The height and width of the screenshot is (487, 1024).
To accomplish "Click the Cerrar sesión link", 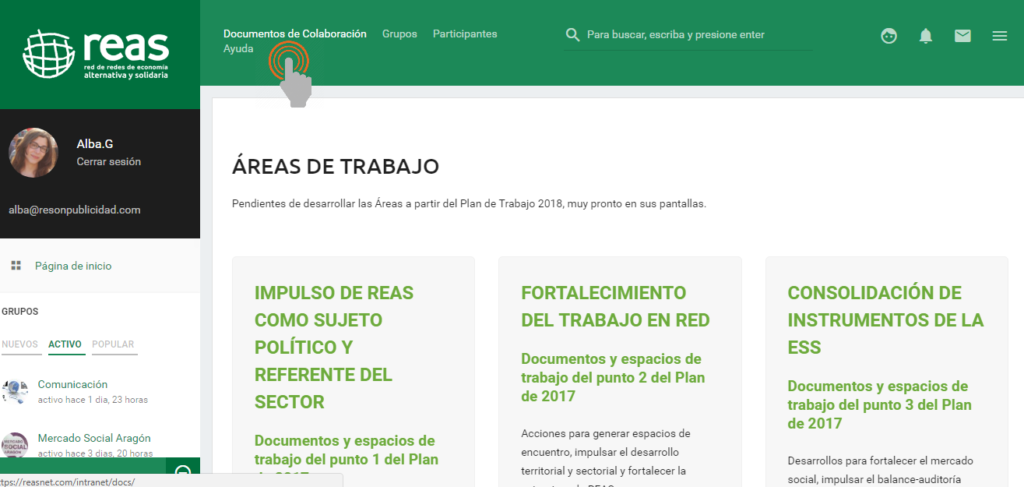I will click(108, 161).
